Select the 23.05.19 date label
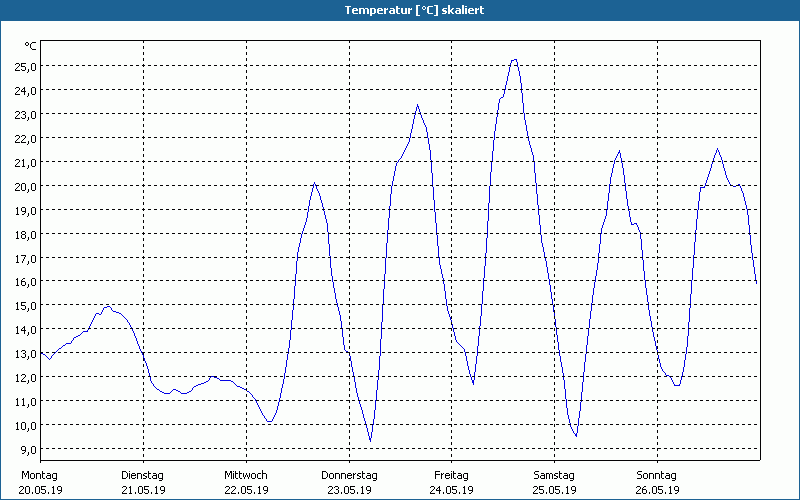 [349, 490]
